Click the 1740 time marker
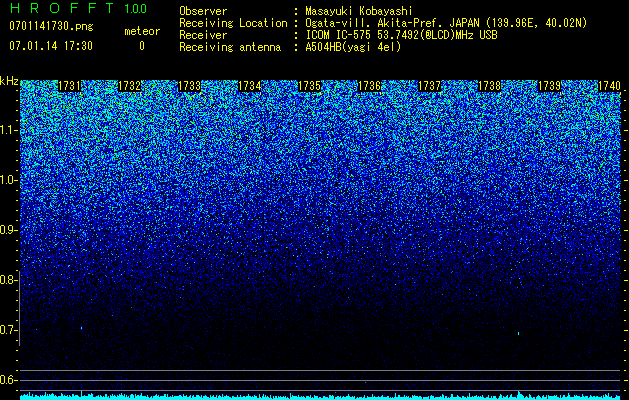Screen dimensions: 629x400 click(x=609, y=86)
